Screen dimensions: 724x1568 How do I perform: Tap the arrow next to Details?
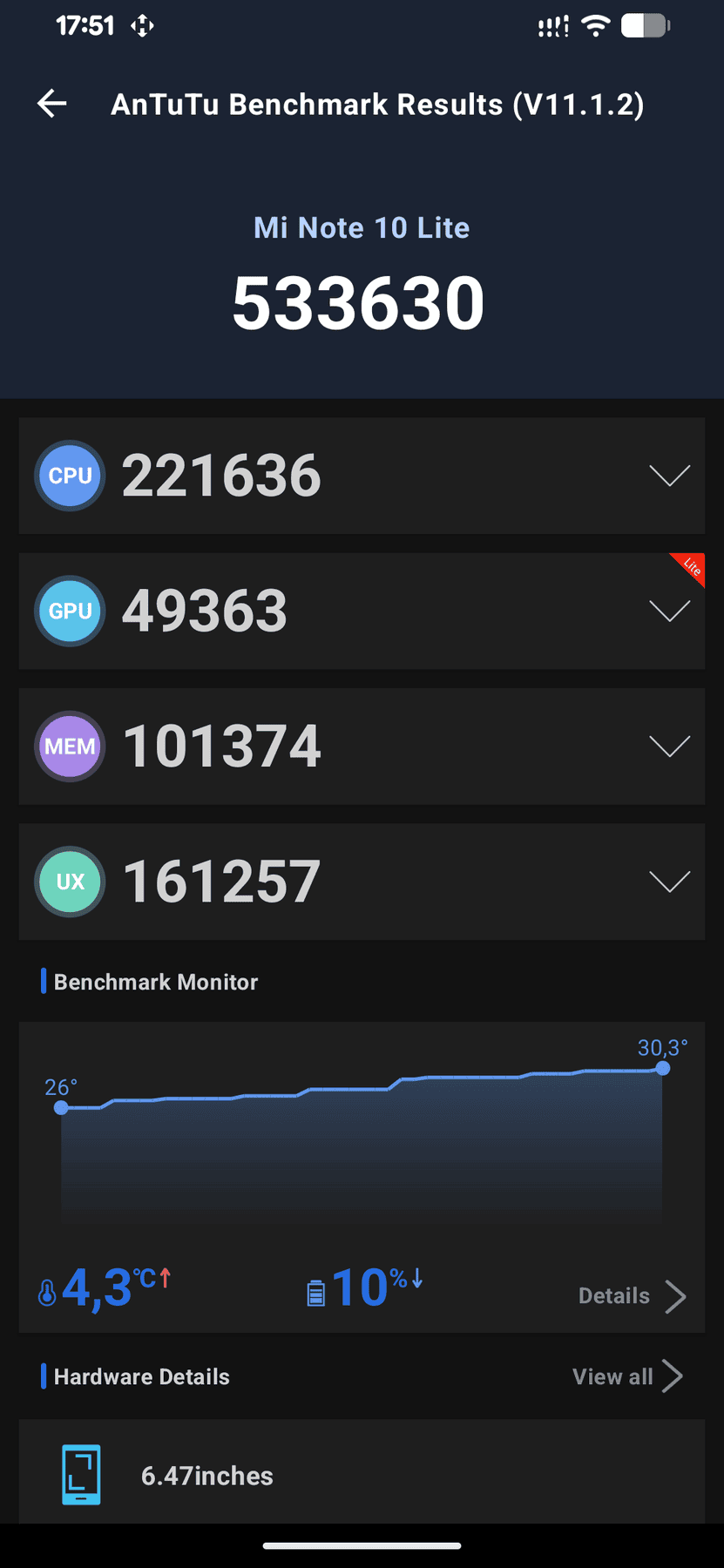click(675, 1296)
